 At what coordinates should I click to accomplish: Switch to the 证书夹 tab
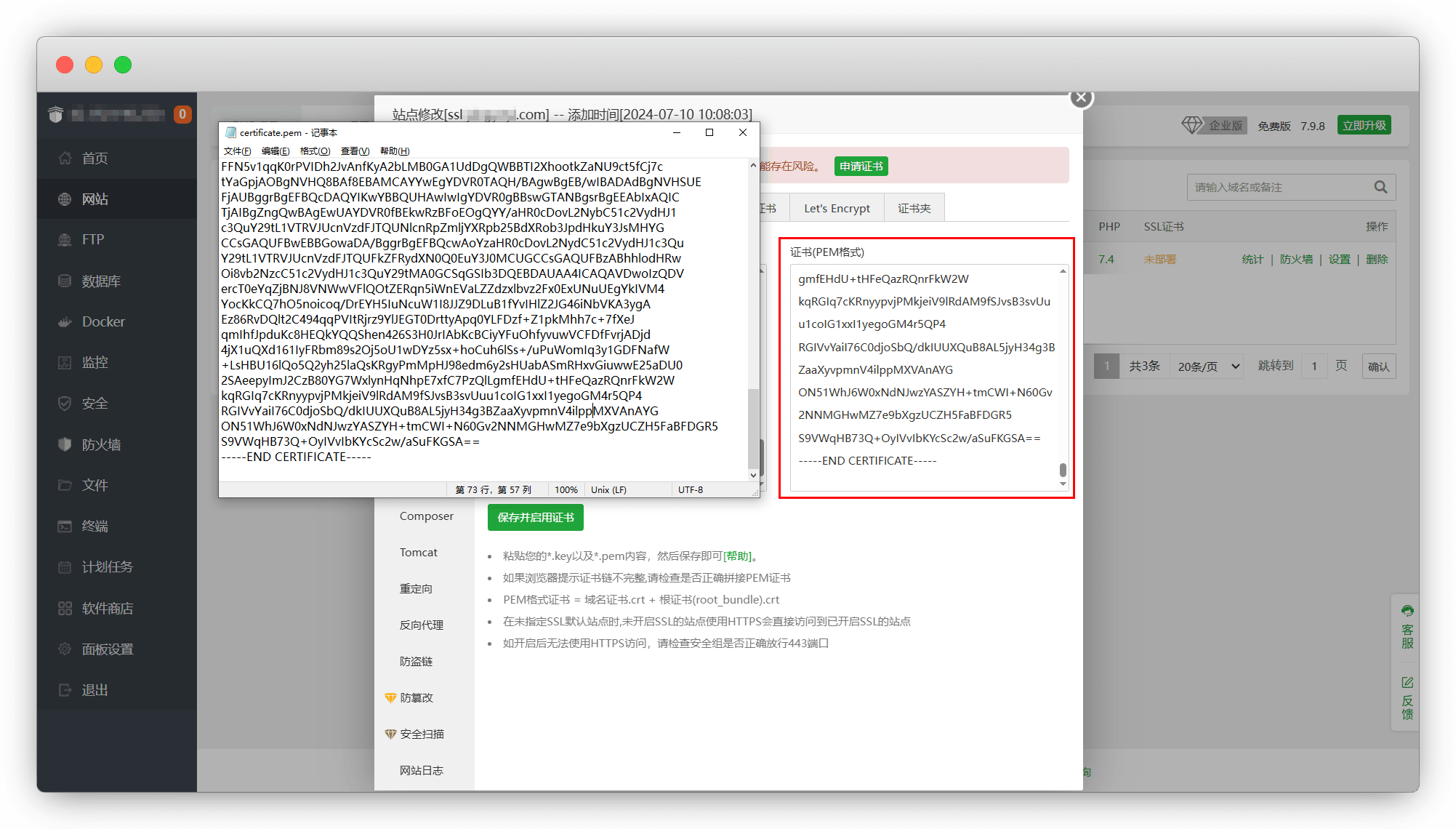pyautogui.click(x=914, y=209)
